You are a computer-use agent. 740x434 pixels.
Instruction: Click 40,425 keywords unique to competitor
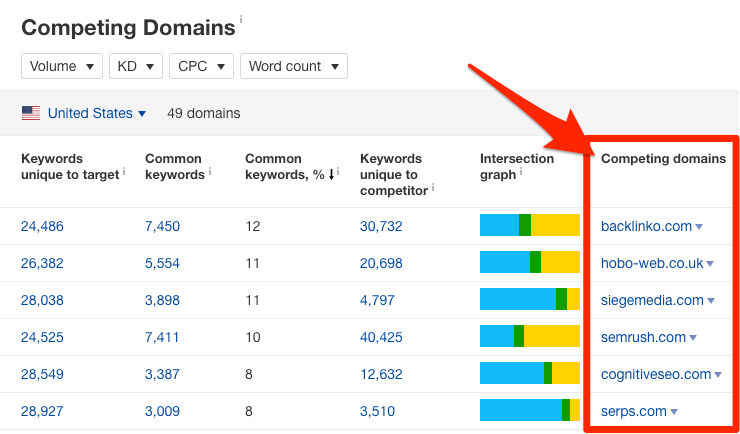pos(381,337)
